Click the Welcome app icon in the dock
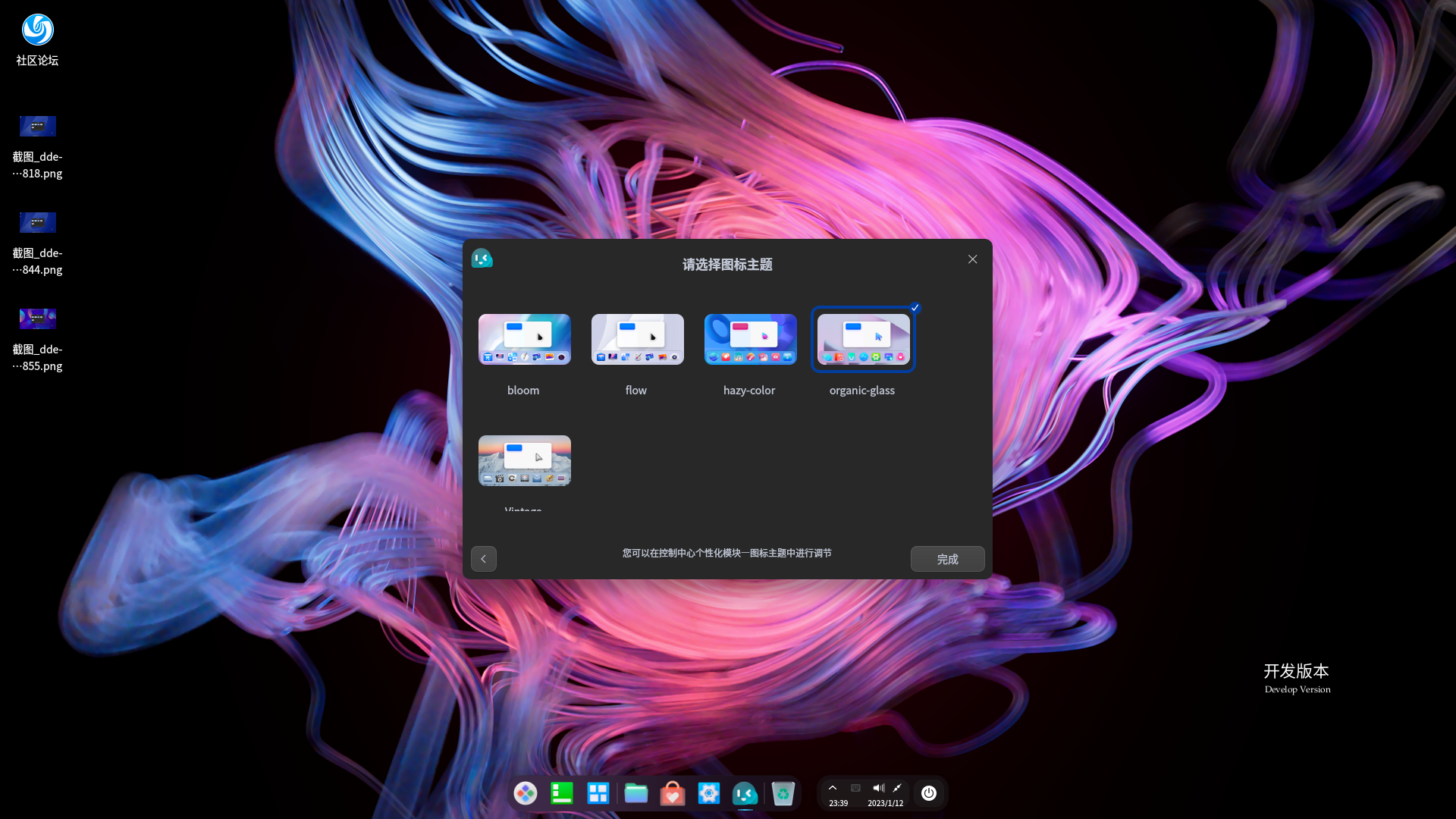This screenshot has width=1456, height=819. tap(745, 793)
